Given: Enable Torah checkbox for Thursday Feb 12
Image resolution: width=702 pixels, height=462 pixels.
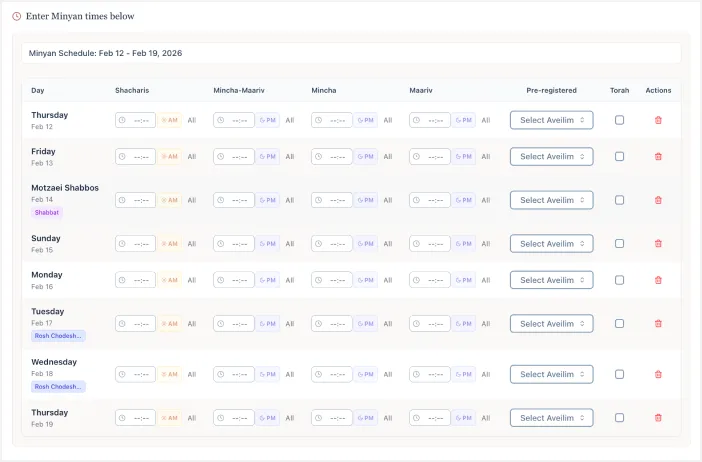Looking at the screenshot, I should (x=619, y=120).
